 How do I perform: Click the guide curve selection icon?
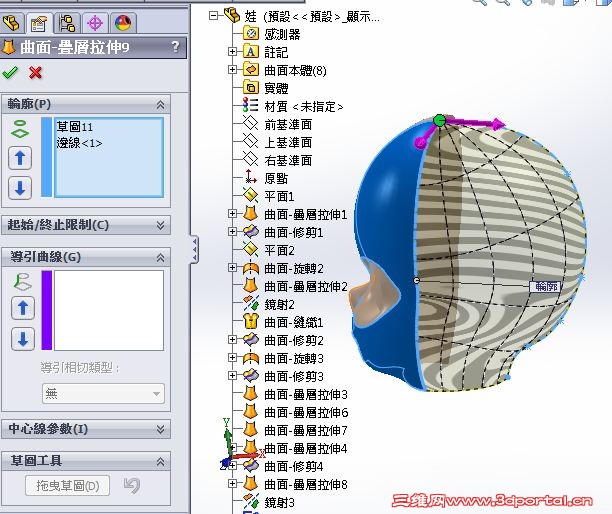[22, 281]
